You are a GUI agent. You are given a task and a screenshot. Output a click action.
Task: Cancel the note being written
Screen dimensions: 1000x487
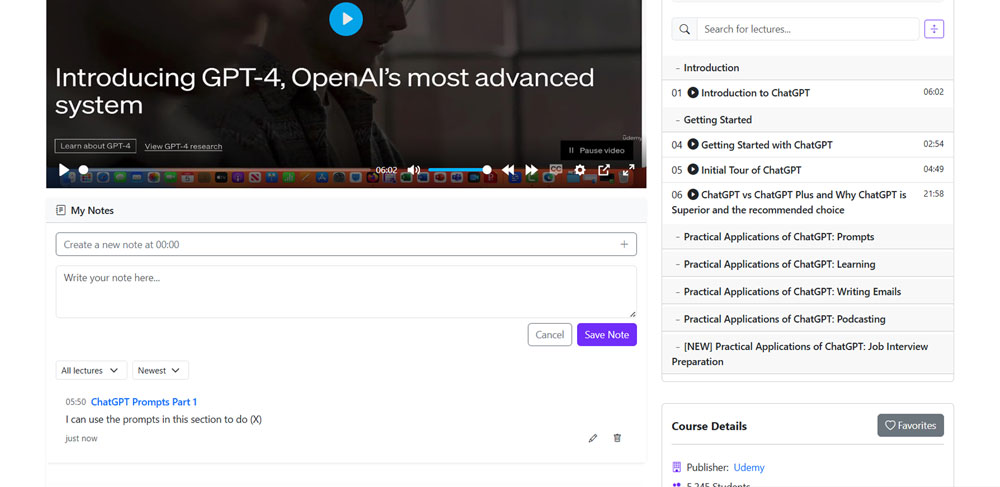click(x=550, y=335)
